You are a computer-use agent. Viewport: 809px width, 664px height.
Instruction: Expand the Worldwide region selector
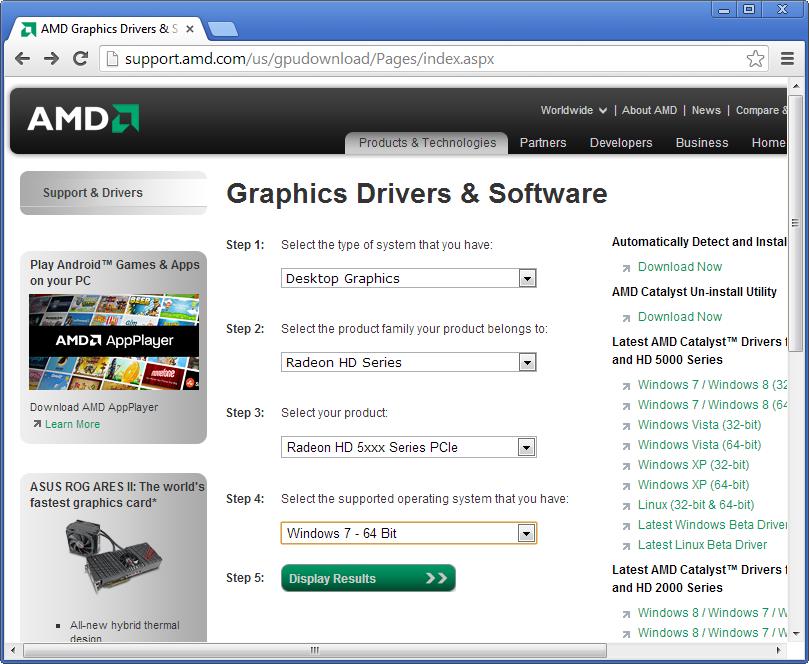tap(573, 110)
